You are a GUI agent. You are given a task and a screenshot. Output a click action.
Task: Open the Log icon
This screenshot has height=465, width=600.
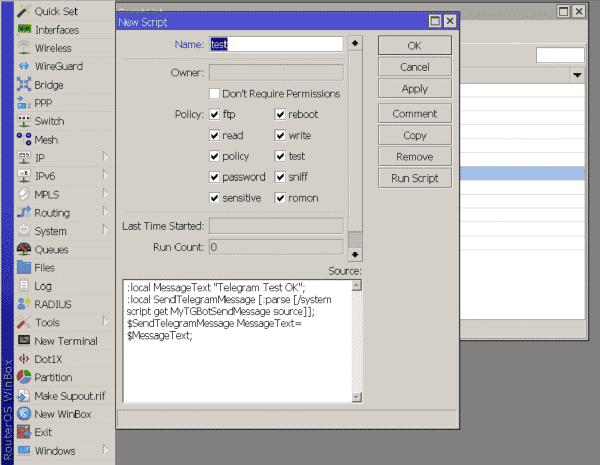(x=24, y=286)
